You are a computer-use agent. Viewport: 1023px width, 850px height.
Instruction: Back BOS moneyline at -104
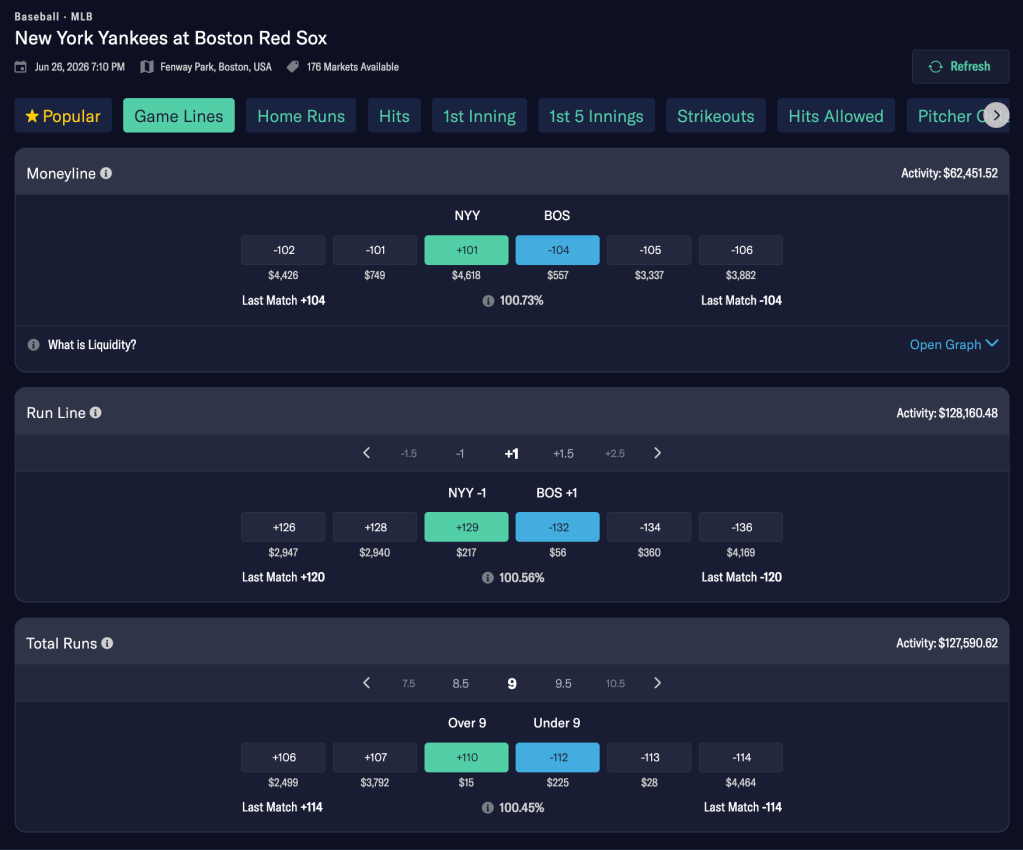[558, 250]
